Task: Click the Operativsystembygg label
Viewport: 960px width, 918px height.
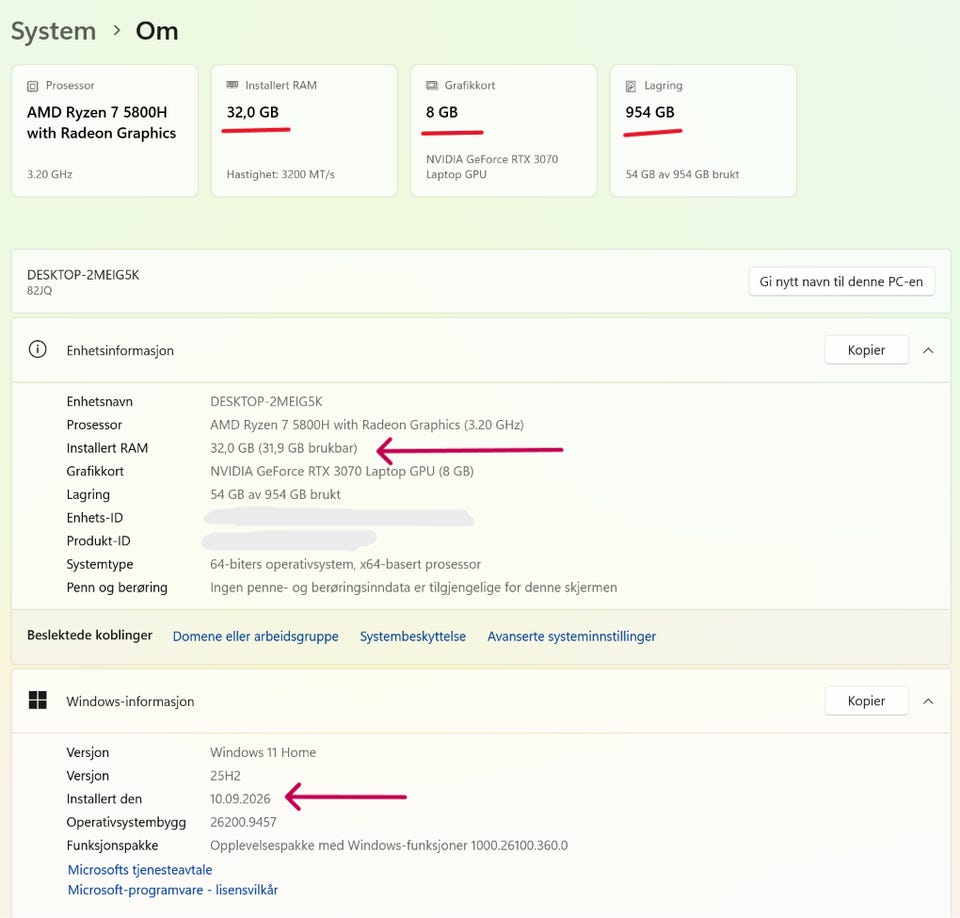Action: pyautogui.click(x=126, y=822)
